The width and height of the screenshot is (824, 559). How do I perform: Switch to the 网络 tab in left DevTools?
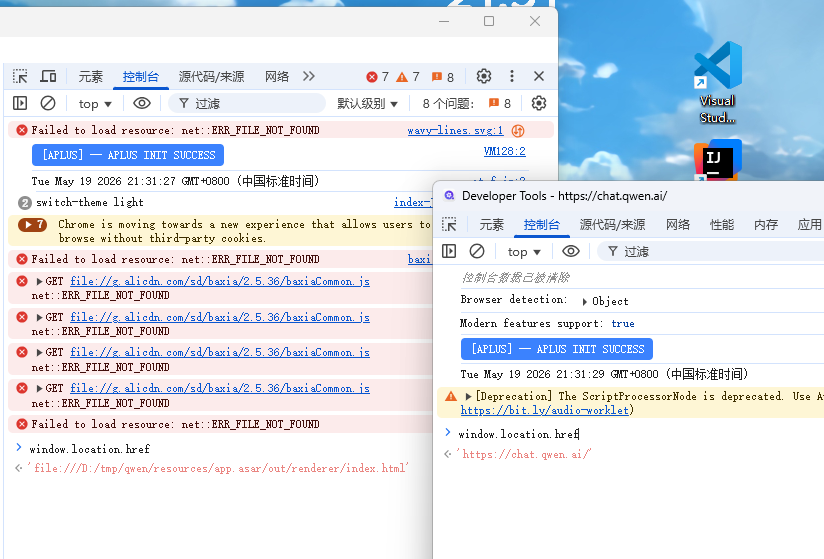277,77
